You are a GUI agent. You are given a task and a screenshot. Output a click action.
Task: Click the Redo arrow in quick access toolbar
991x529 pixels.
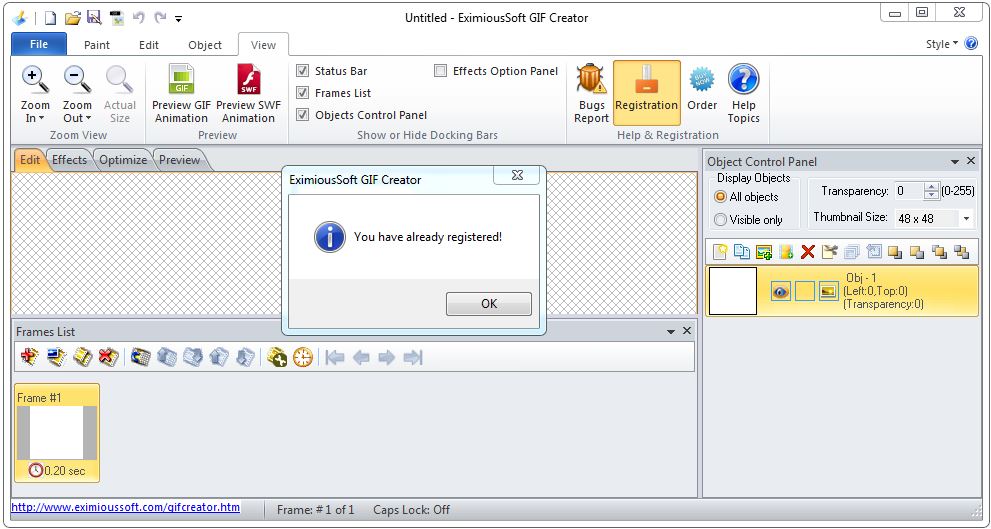click(x=160, y=18)
